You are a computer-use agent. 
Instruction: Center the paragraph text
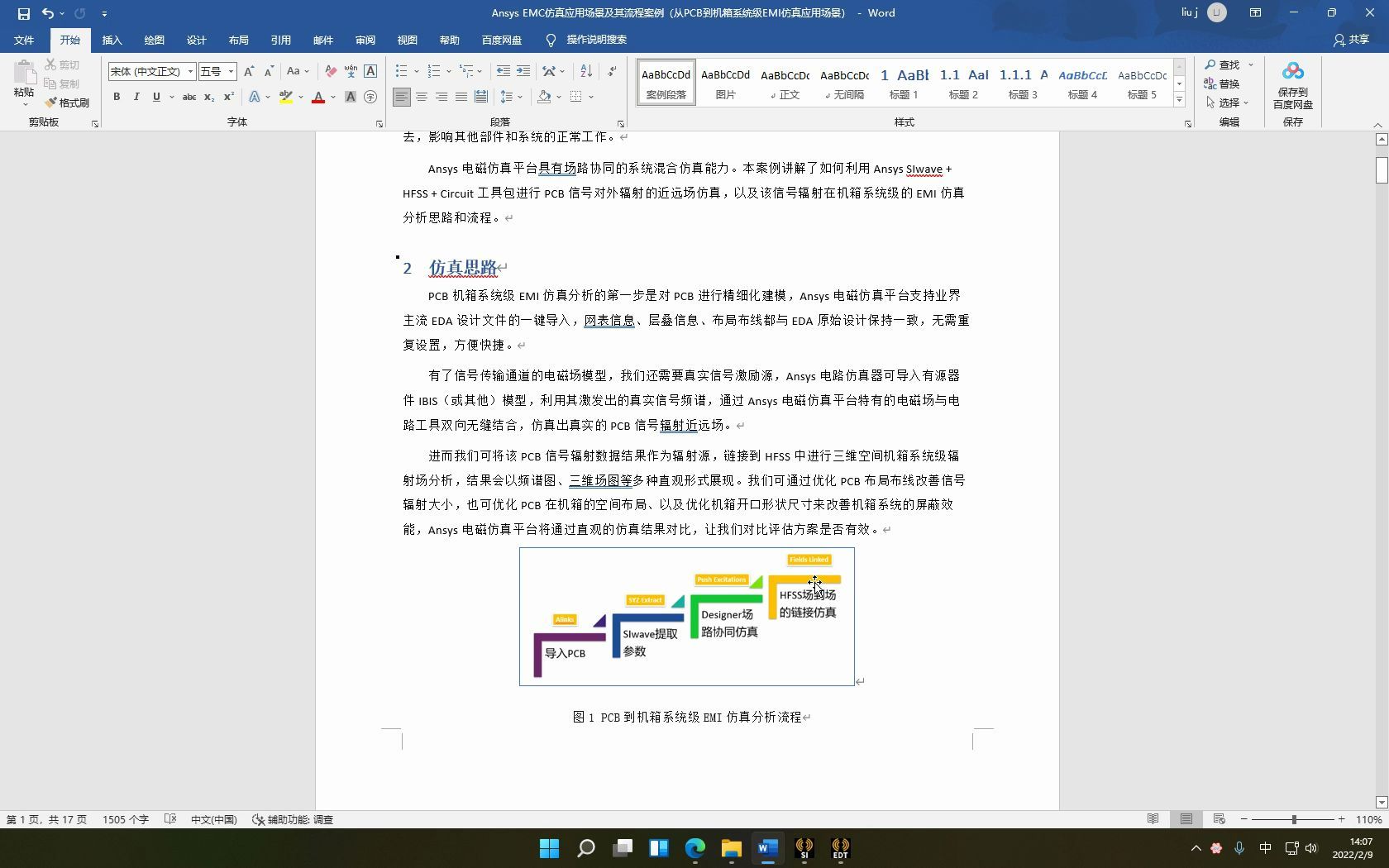click(x=422, y=97)
